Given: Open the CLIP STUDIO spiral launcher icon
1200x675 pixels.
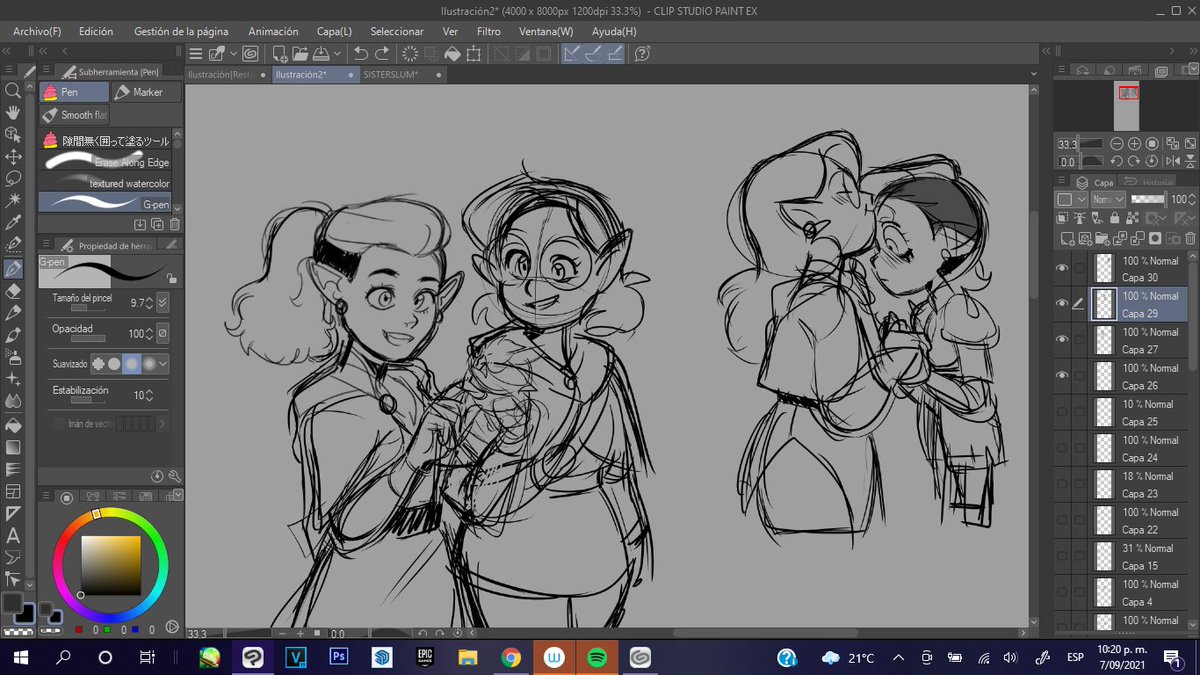Looking at the screenshot, I should pos(250,54).
